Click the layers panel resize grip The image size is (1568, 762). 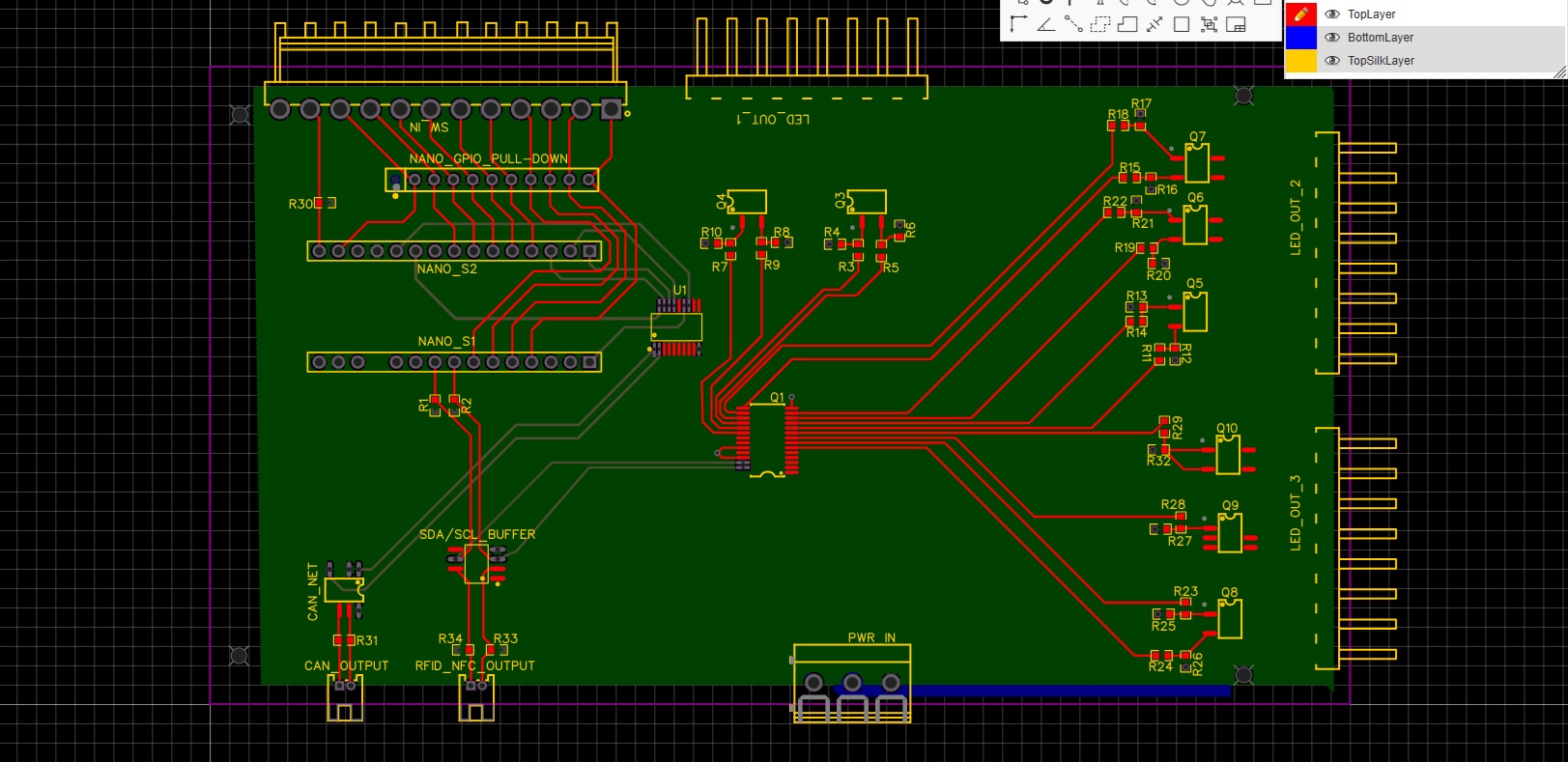pos(1559,72)
